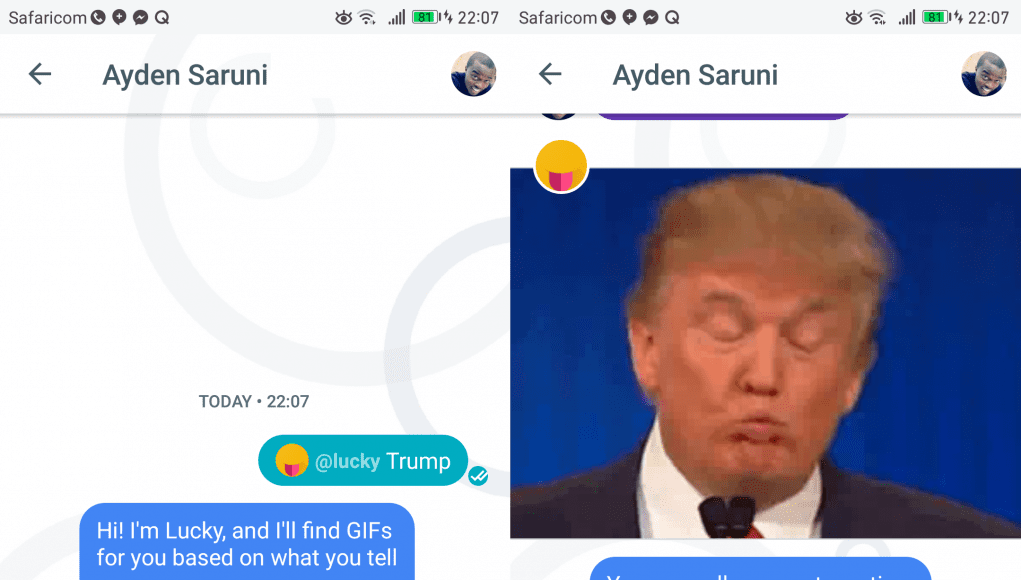
Task: Tap the back arrow in right chat
Action: (x=550, y=74)
